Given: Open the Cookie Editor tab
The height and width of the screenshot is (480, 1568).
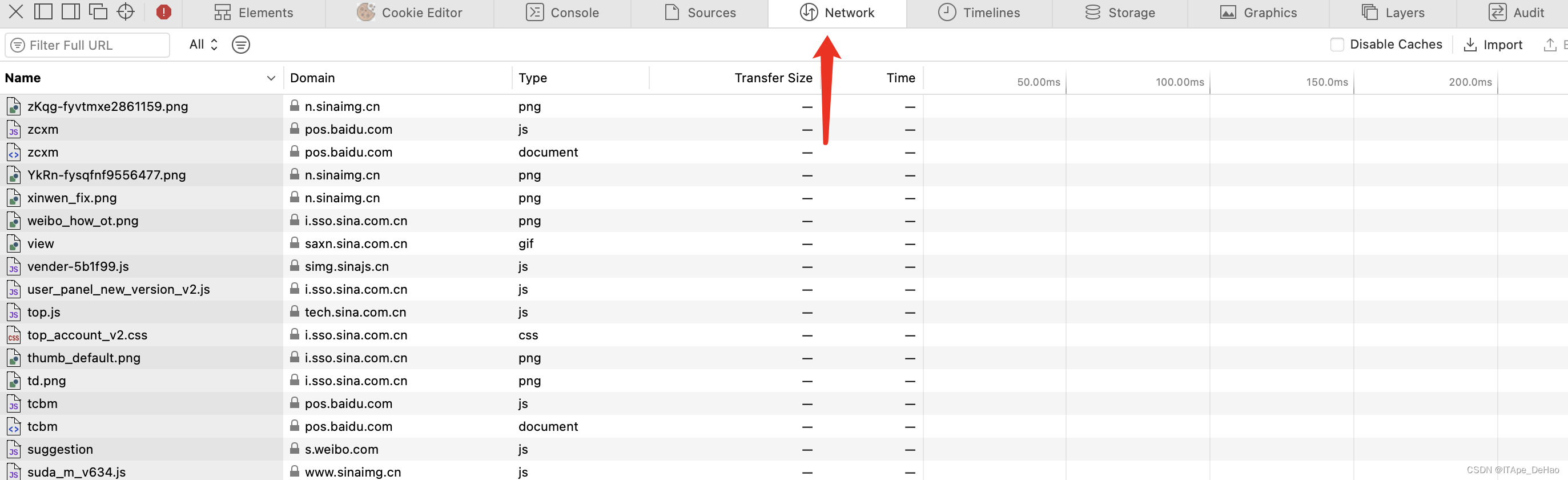Looking at the screenshot, I should [x=409, y=13].
